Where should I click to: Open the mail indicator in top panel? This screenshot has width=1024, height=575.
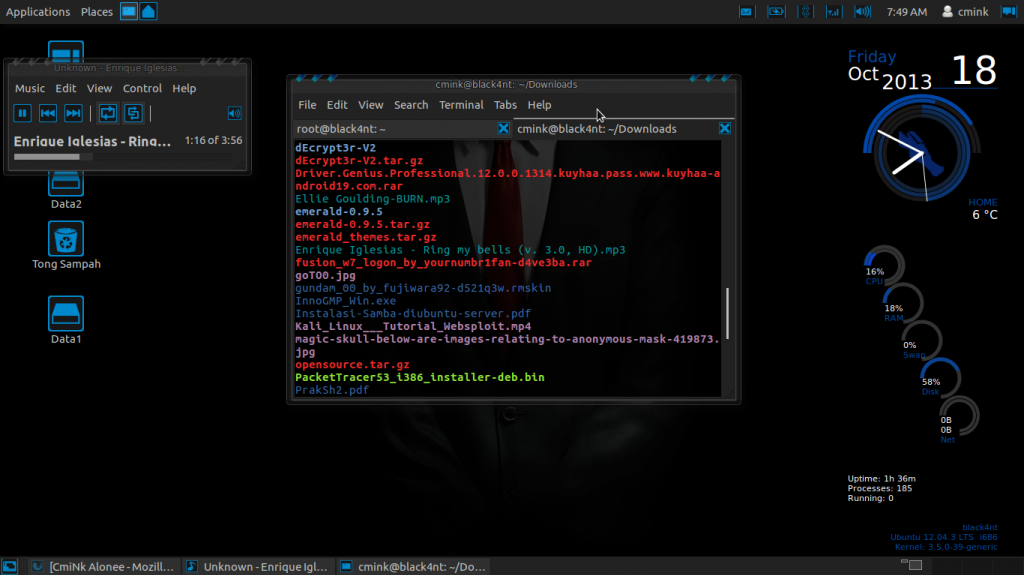[746, 12]
